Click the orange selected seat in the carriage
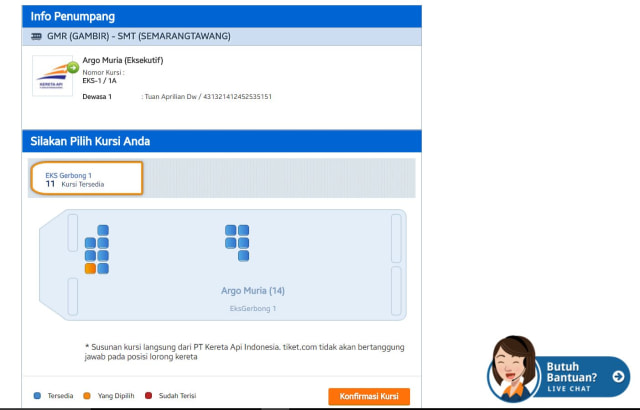This screenshot has height=410, width=640. pos(90,268)
